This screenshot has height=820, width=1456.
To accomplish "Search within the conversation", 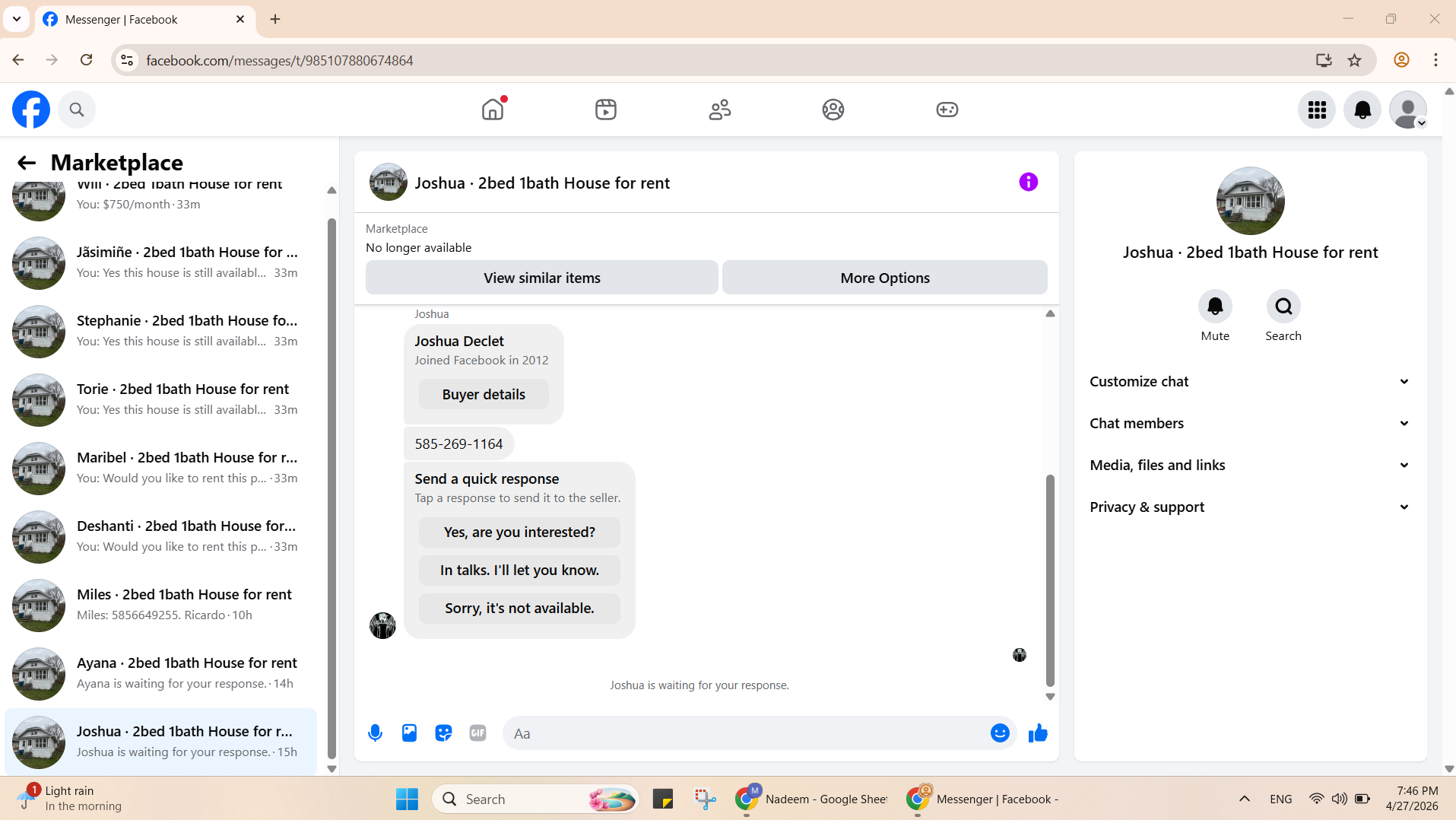I will point(1283,307).
